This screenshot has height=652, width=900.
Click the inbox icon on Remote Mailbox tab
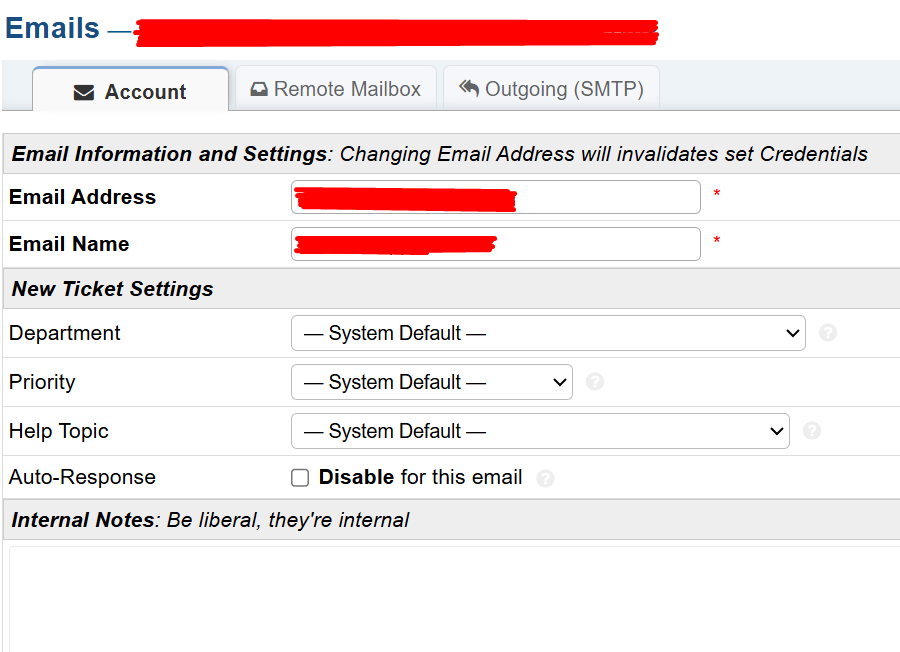coord(259,89)
